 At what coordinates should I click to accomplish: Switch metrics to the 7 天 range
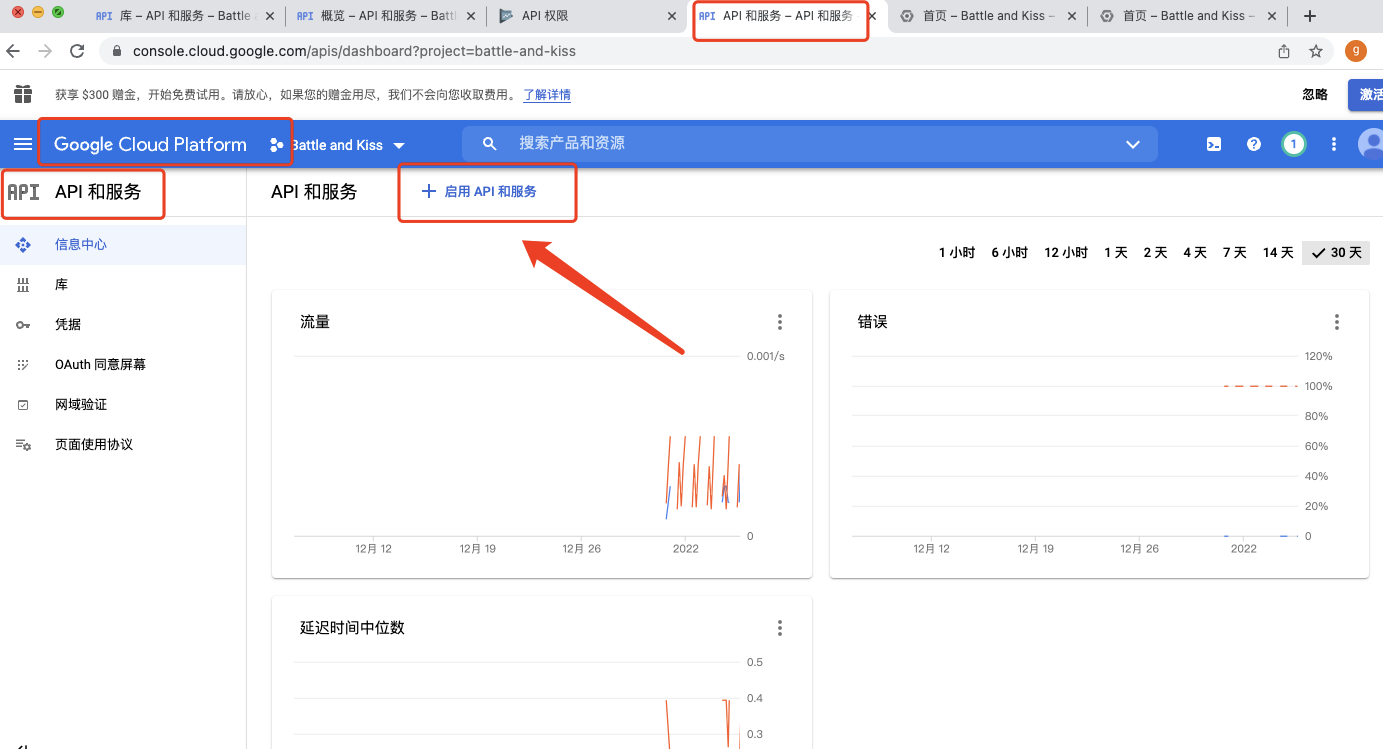pos(1234,252)
